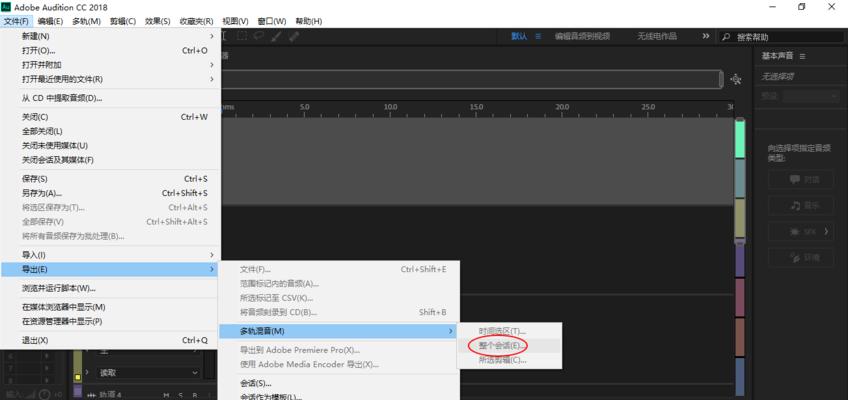Switch to 默认 workspace
Image resolution: width=848 pixels, height=400 pixels.
[519, 36]
